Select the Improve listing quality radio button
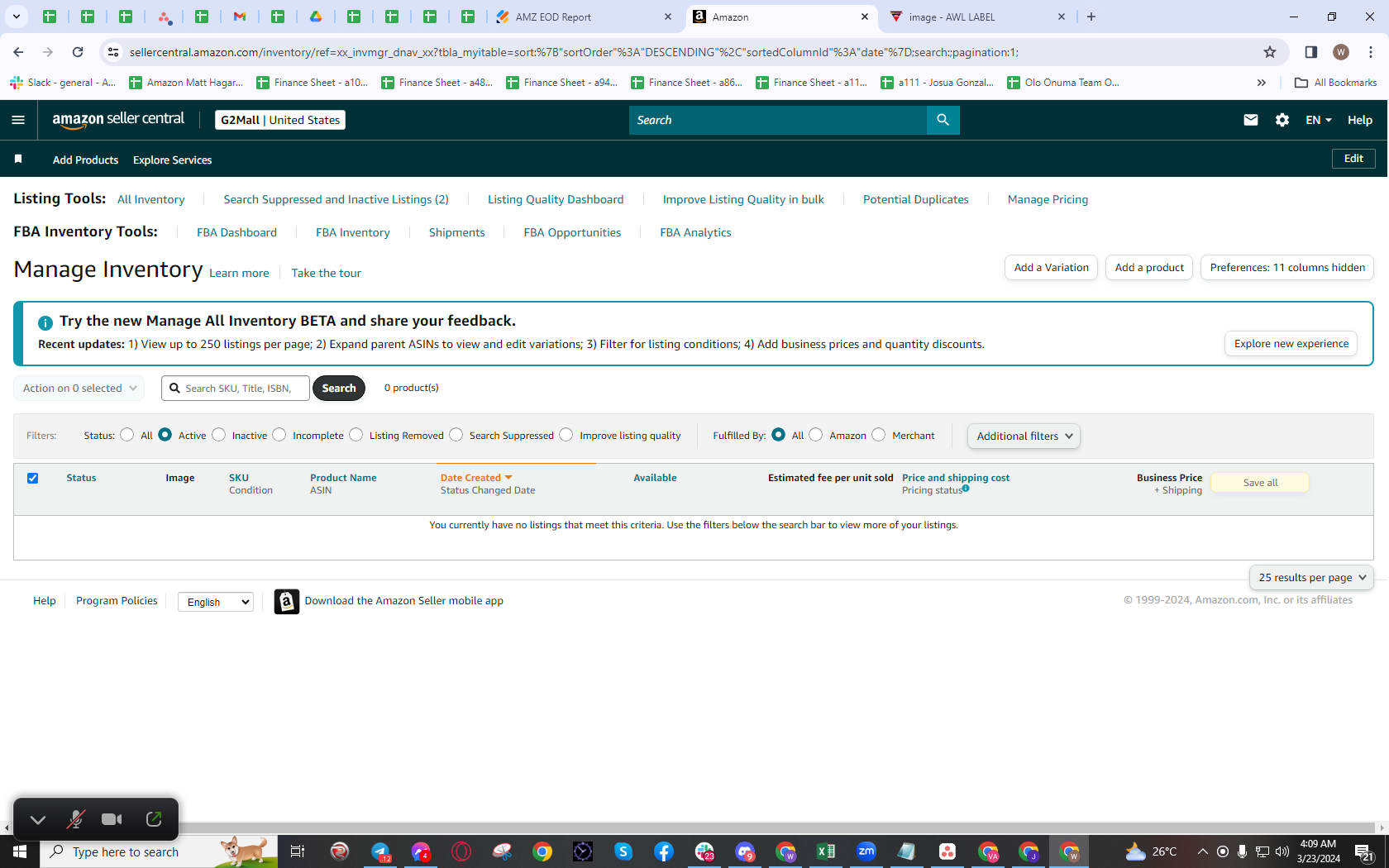The image size is (1389, 868). (x=566, y=435)
